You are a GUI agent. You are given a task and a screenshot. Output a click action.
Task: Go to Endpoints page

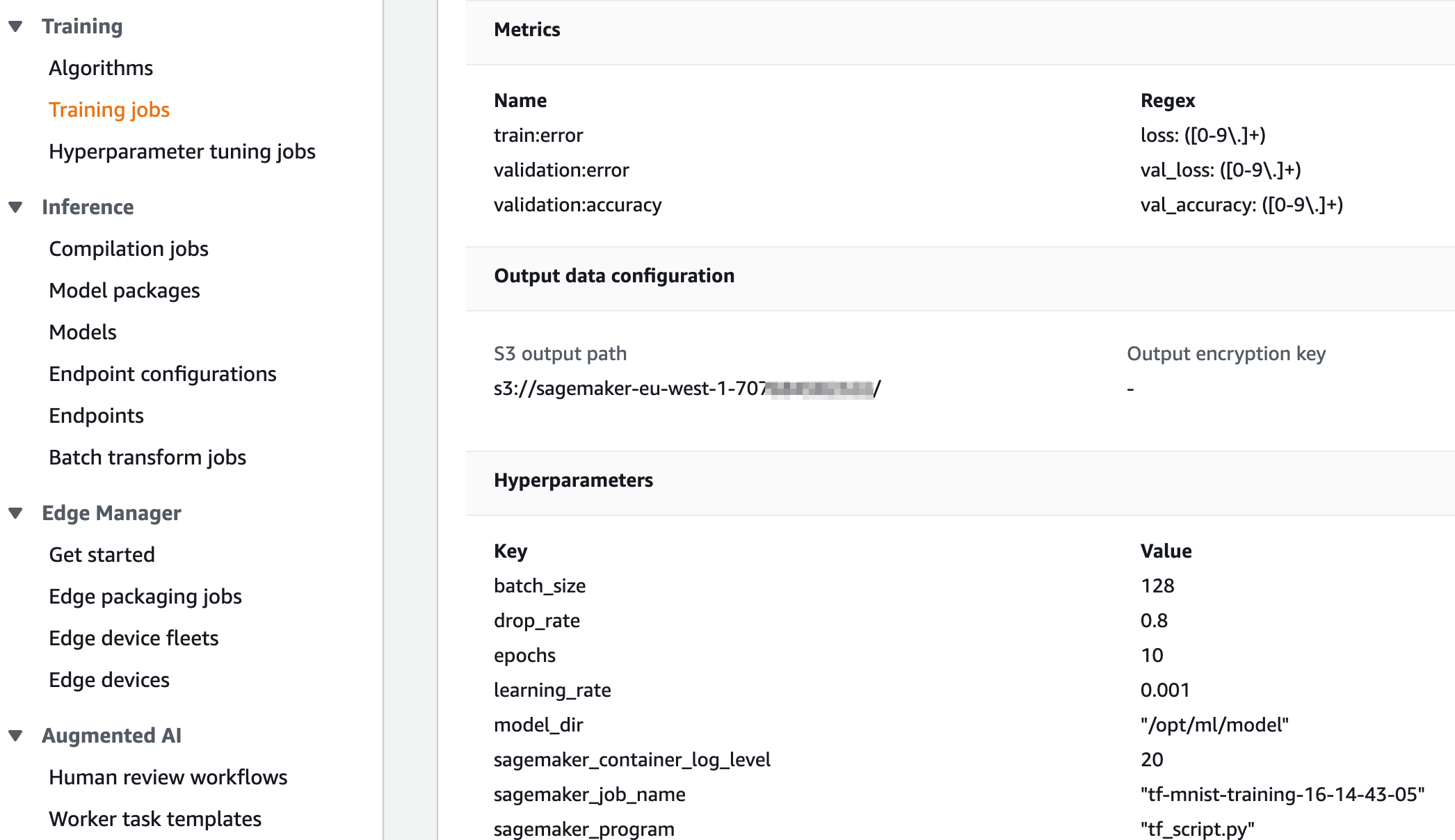pos(96,416)
